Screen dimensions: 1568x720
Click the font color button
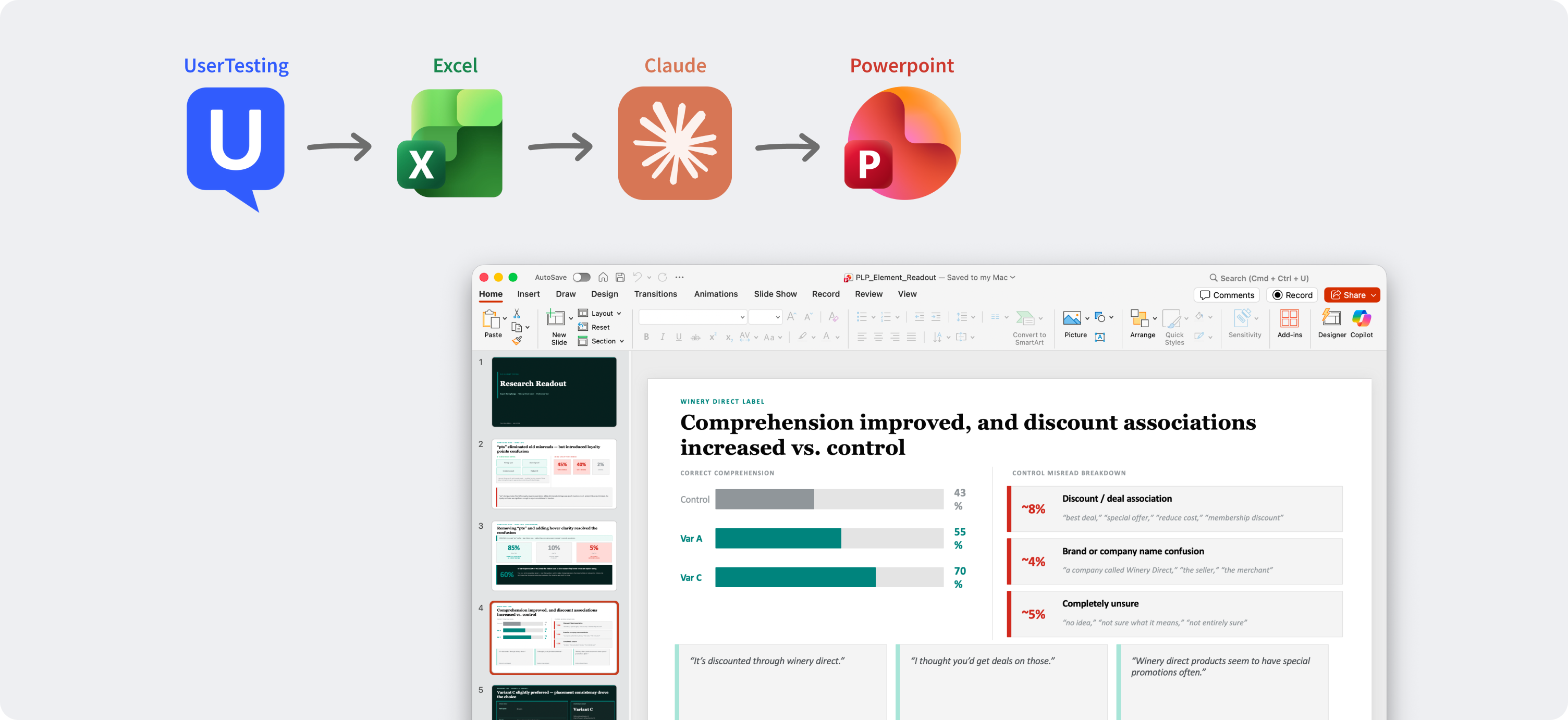click(x=827, y=337)
